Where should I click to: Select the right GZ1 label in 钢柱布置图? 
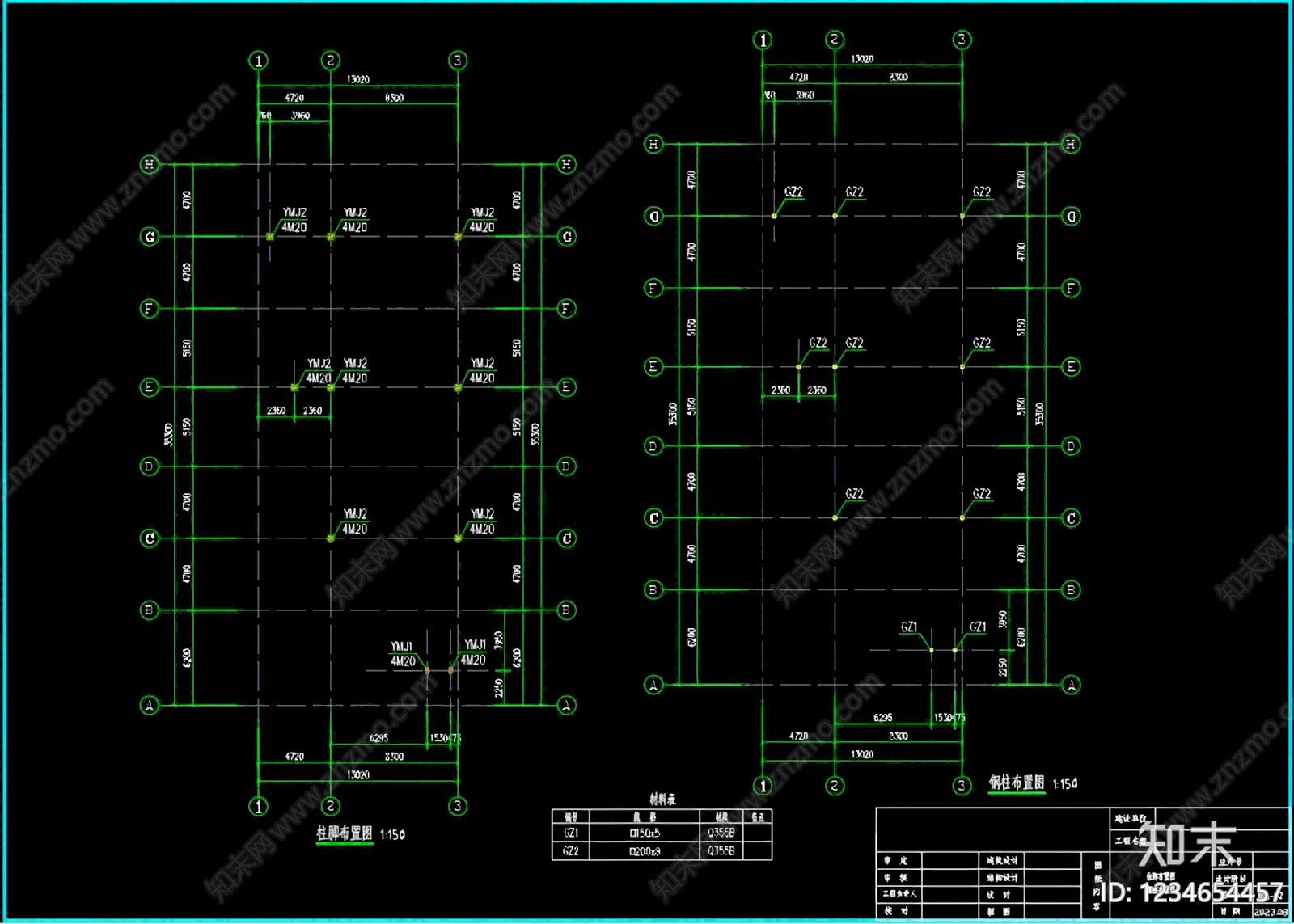coord(978,627)
